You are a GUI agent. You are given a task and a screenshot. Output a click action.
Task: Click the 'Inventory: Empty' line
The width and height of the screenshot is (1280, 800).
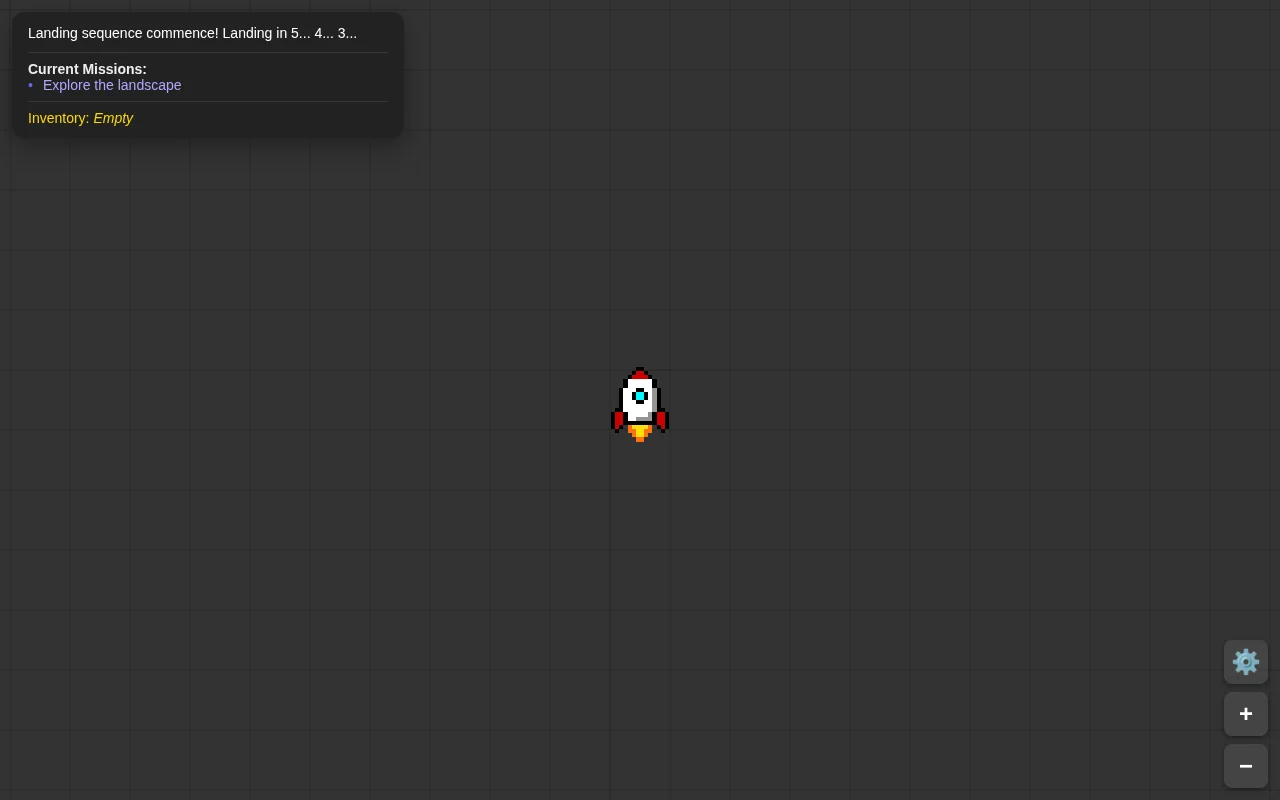(x=80, y=118)
